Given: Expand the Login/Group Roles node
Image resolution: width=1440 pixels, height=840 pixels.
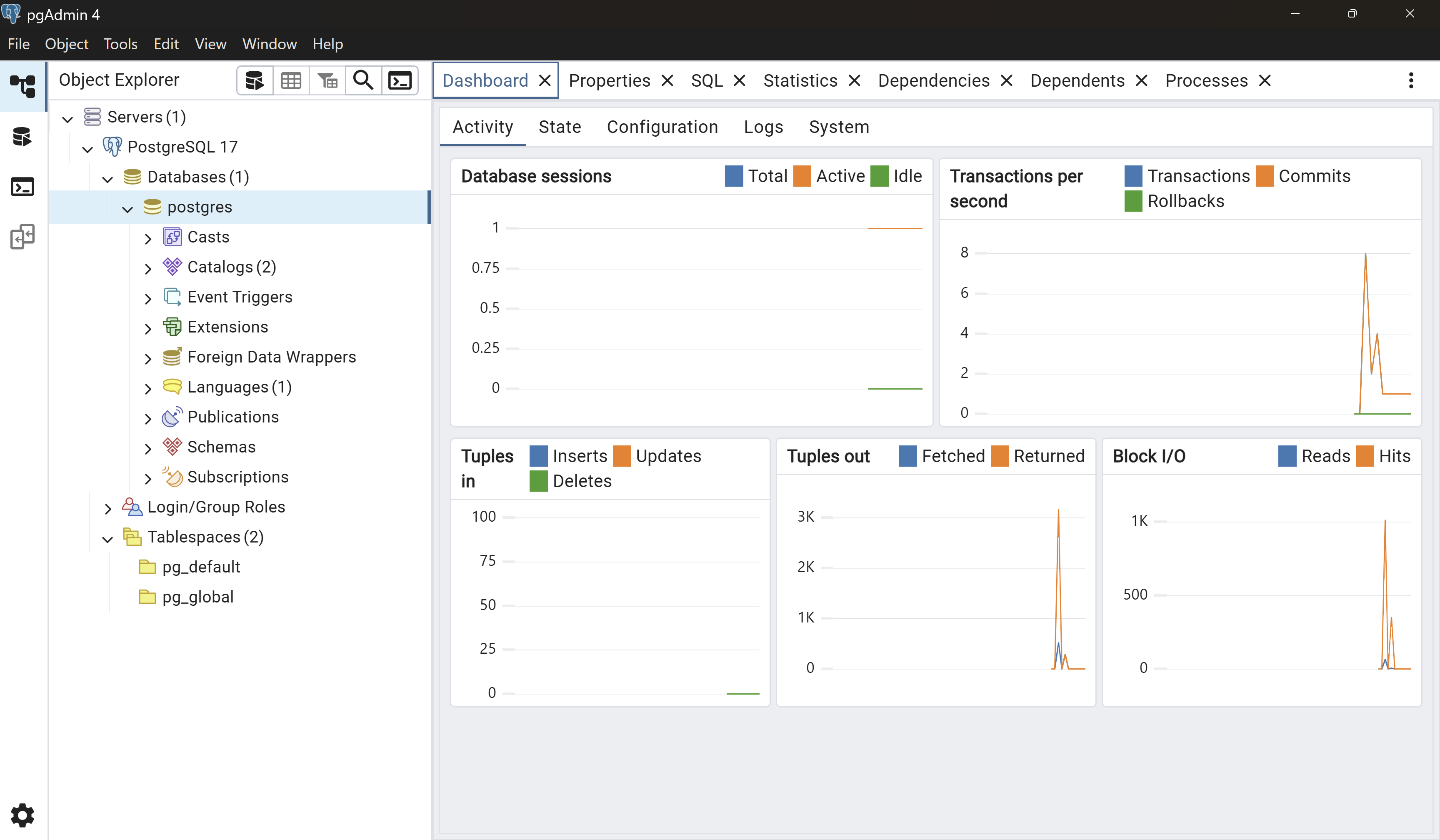Looking at the screenshot, I should [107, 509].
